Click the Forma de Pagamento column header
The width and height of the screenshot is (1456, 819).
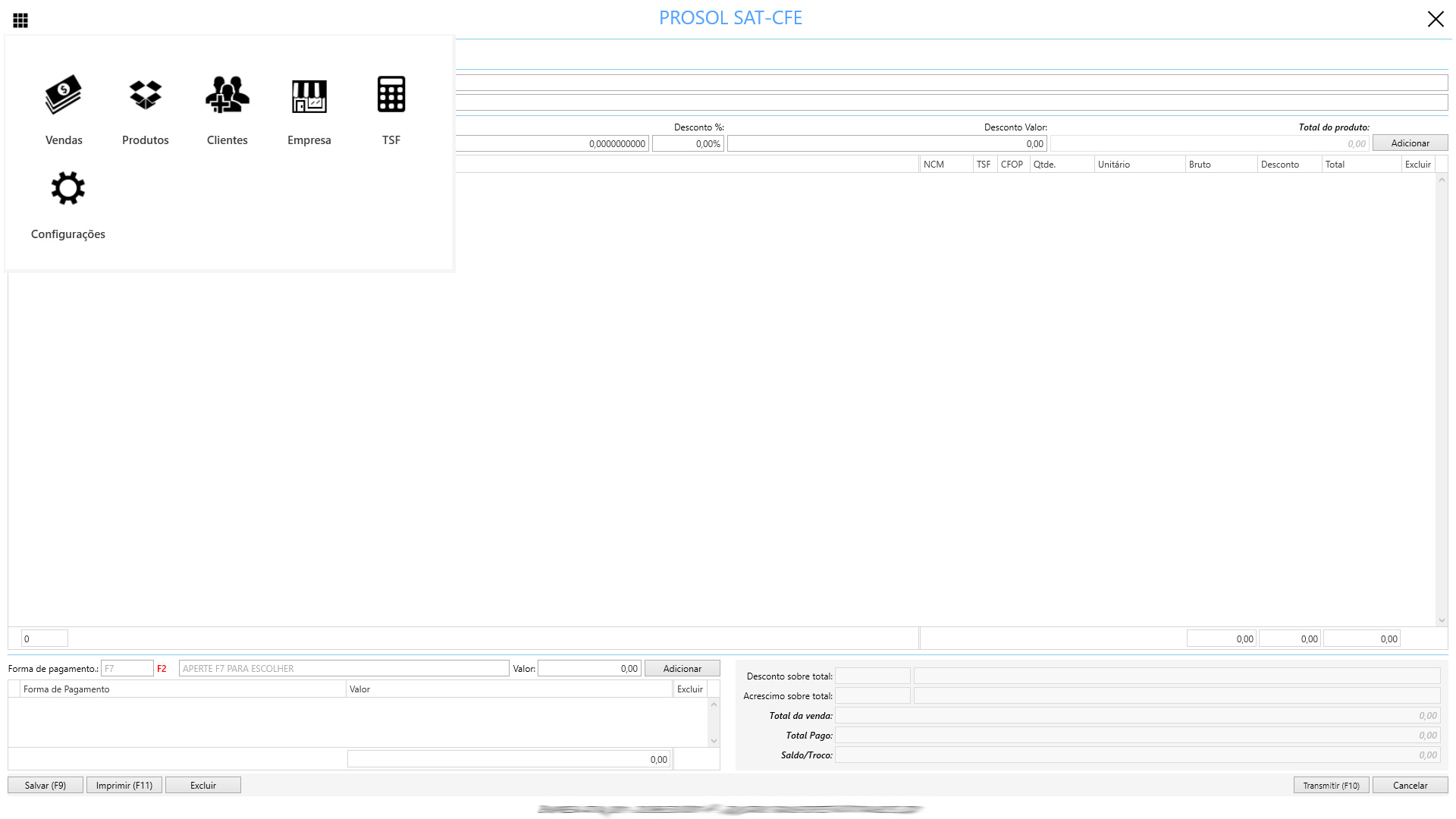click(183, 689)
